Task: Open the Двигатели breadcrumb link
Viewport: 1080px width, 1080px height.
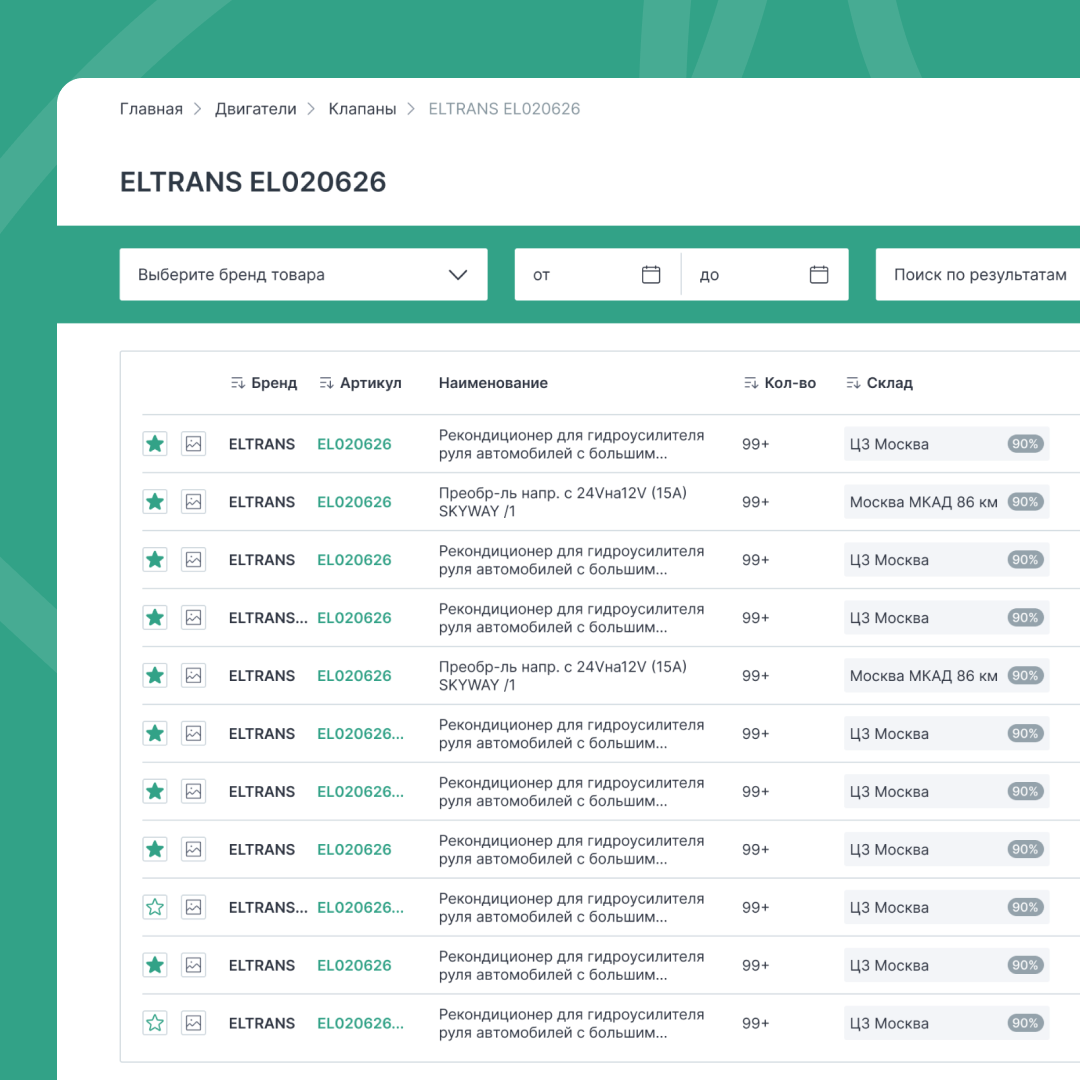Action: pos(256,109)
